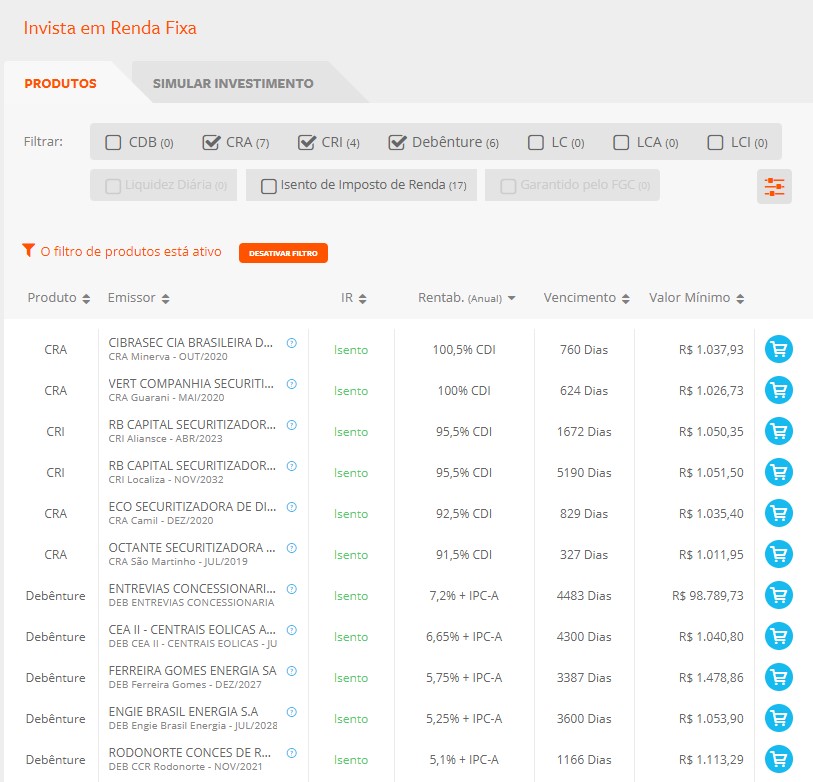Add DEB Entrevias Concessionaria to cart
This screenshot has height=782, width=813.
pos(778,595)
